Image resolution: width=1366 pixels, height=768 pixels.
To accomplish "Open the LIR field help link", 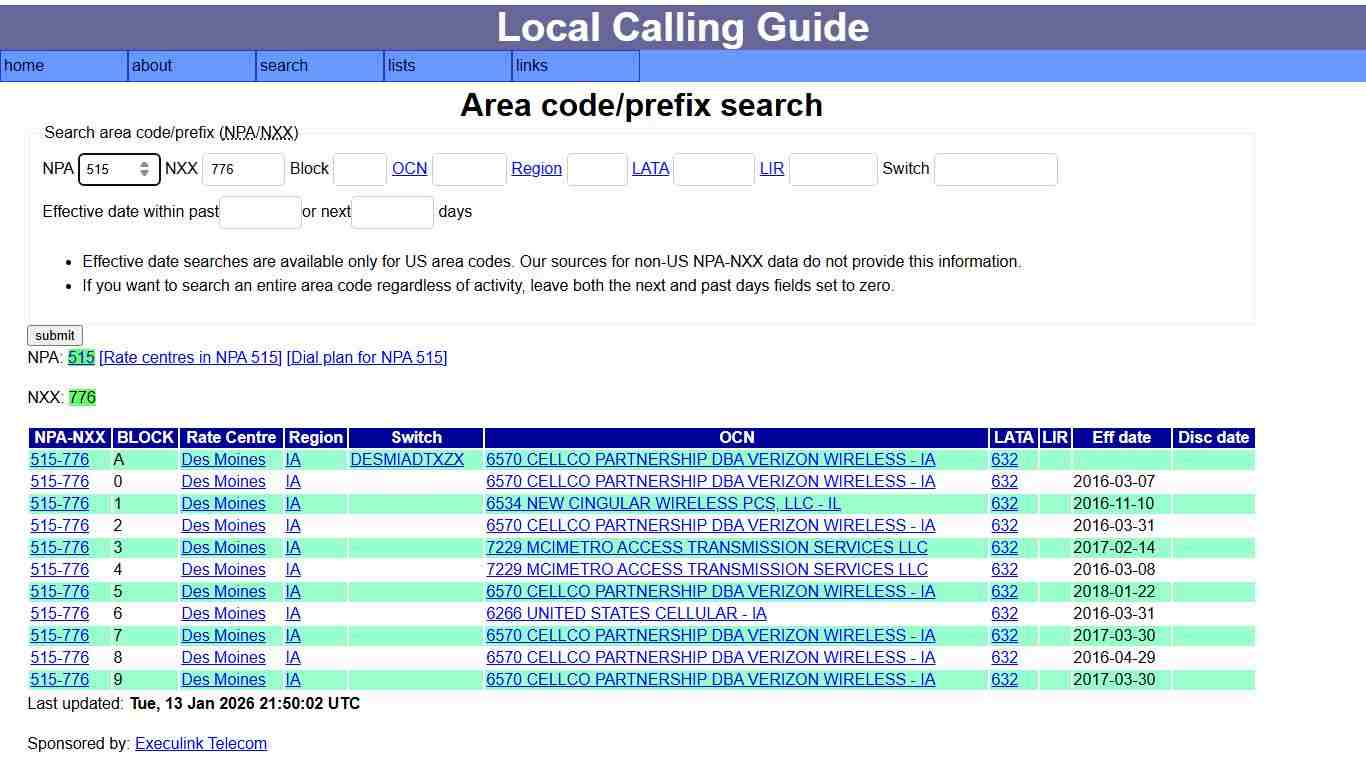I will tap(771, 169).
